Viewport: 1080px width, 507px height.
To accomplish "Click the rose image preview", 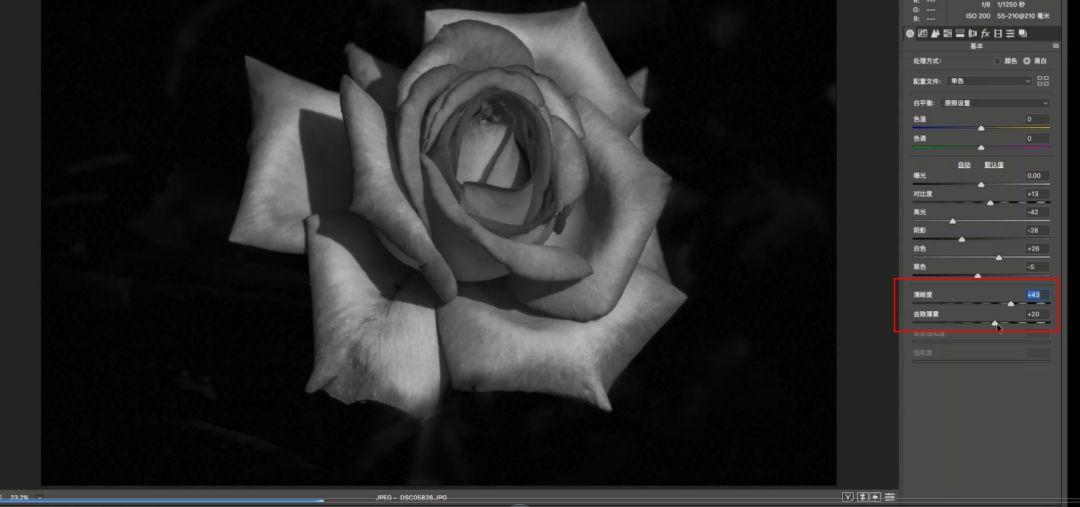I will coord(439,242).
